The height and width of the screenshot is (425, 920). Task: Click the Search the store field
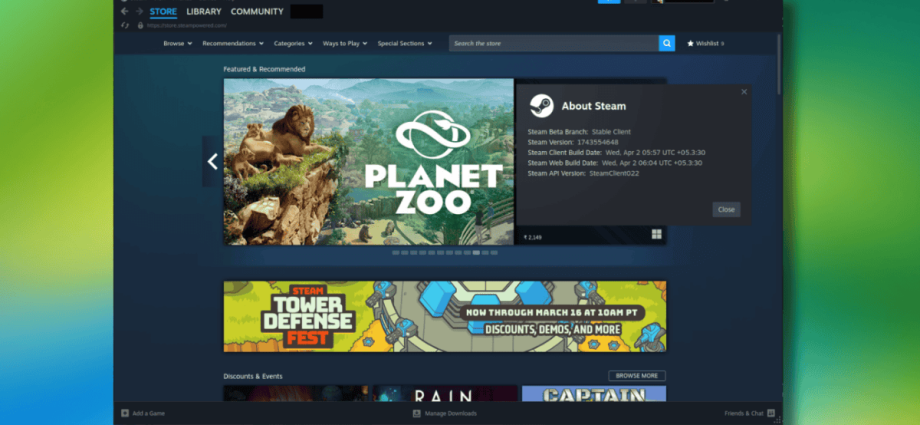[x=554, y=43]
